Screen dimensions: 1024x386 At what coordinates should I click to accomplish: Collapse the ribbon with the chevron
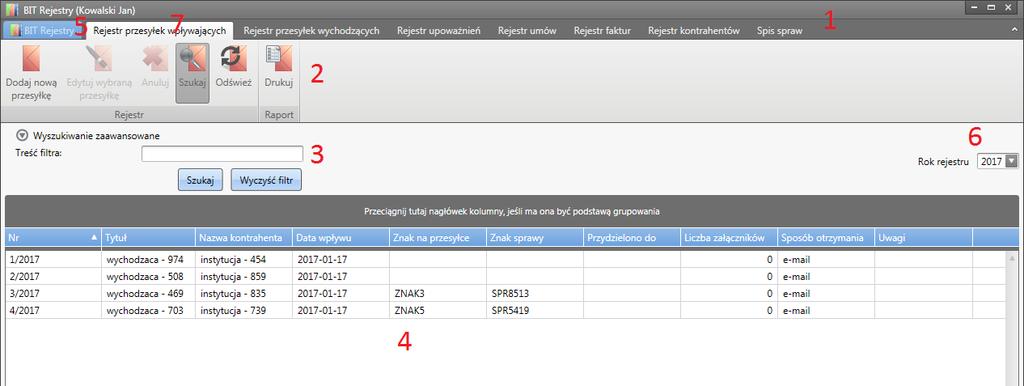[x=1014, y=30]
